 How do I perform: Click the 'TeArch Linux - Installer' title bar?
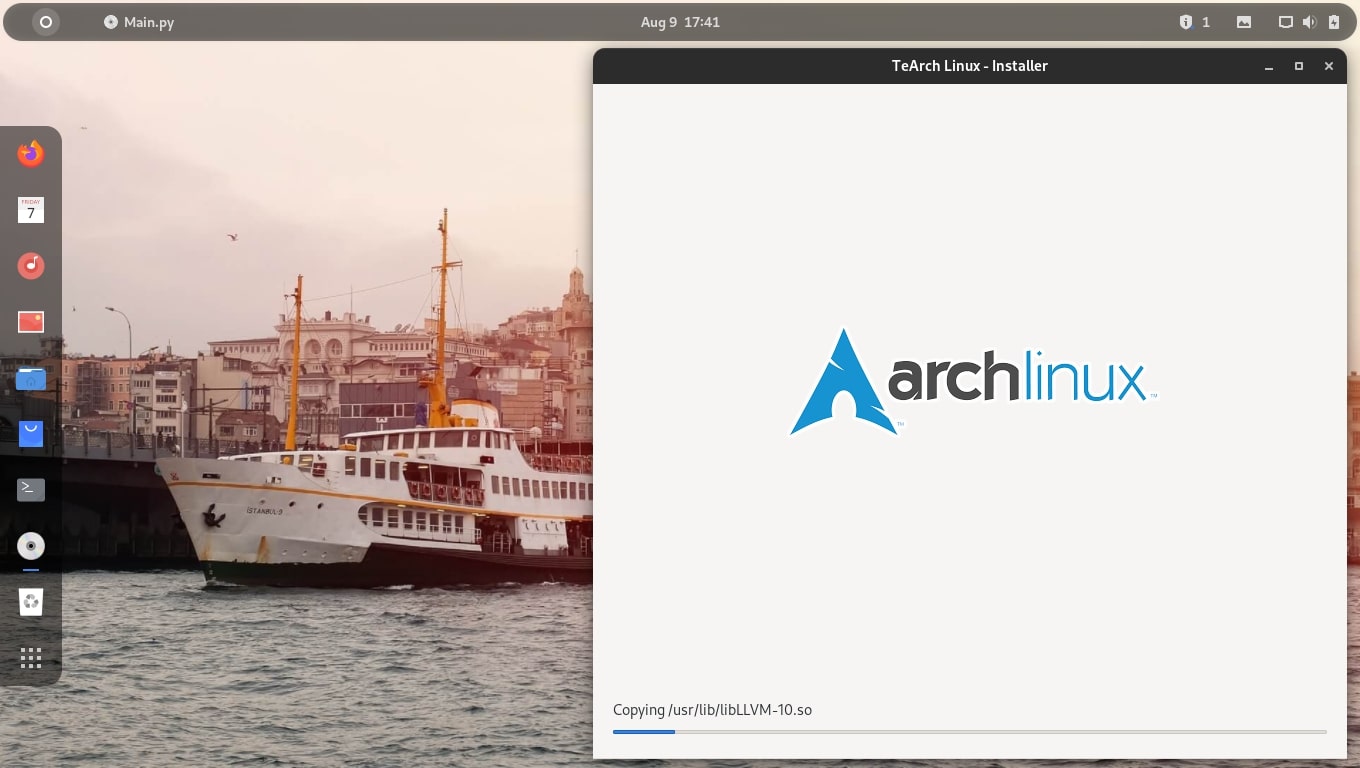click(x=969, y=66)
